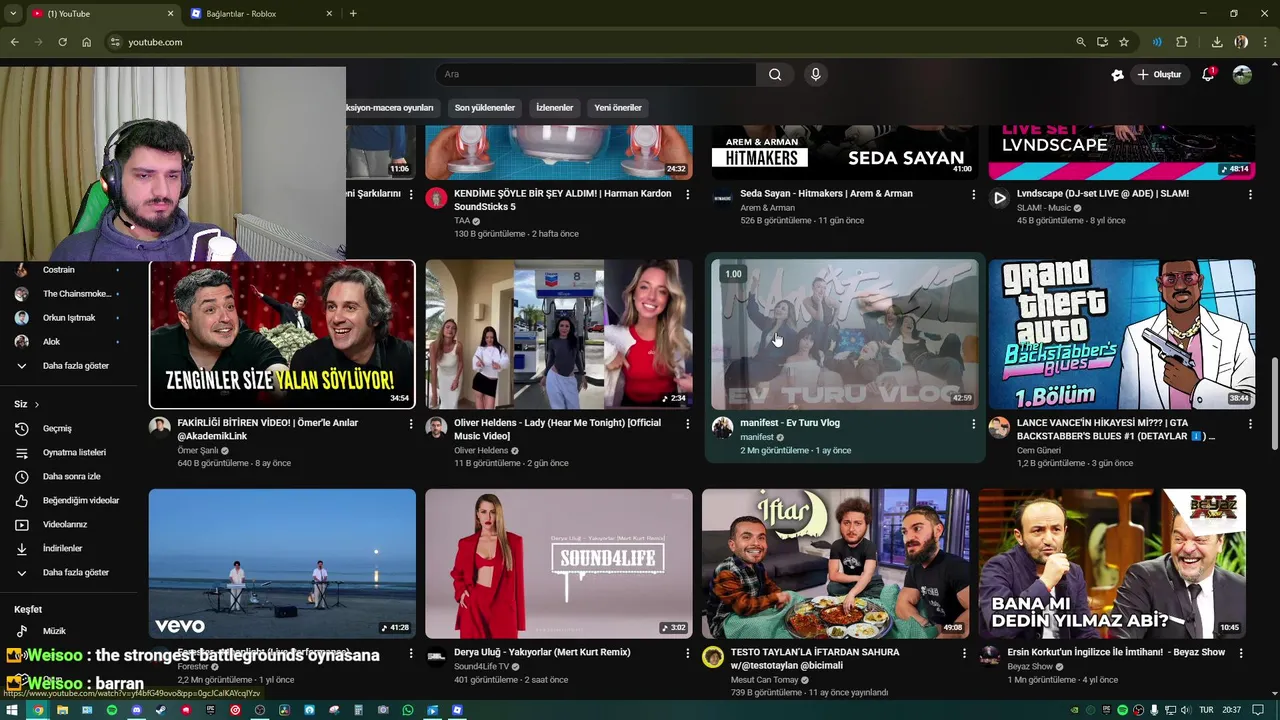Reload the page with the refresh icon
Image resolution: width=1280 pixels, height=720 pixels.
(x=62, y=42)
